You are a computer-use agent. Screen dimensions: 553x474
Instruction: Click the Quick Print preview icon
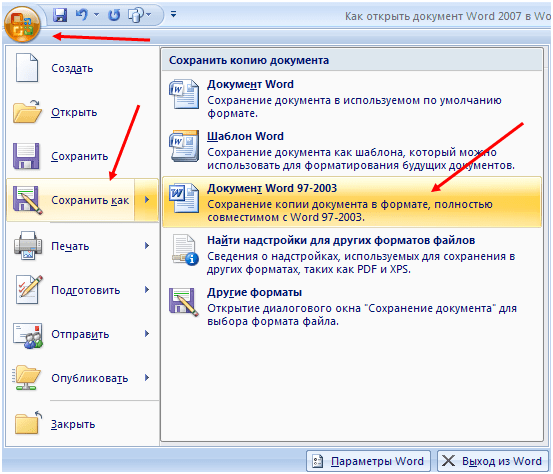[x=136, y=15]
